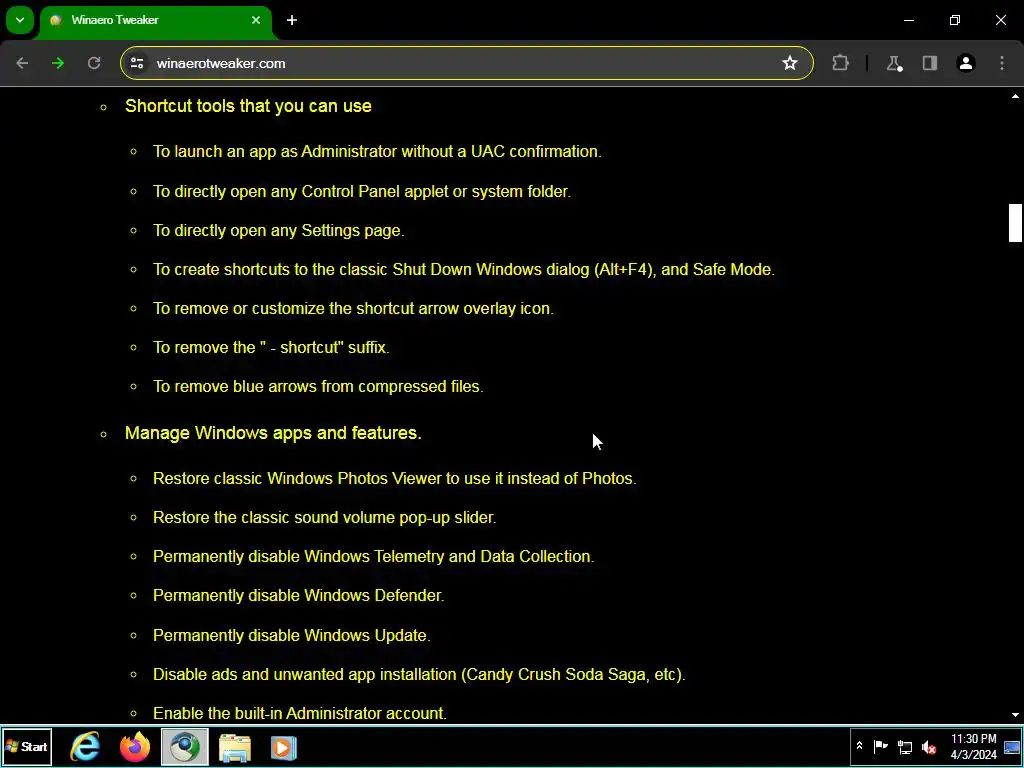Click "To directly open any Control Panel applet" line
Image resolution: width=1024 pixels, height=768 pixels.
(362, 191)
